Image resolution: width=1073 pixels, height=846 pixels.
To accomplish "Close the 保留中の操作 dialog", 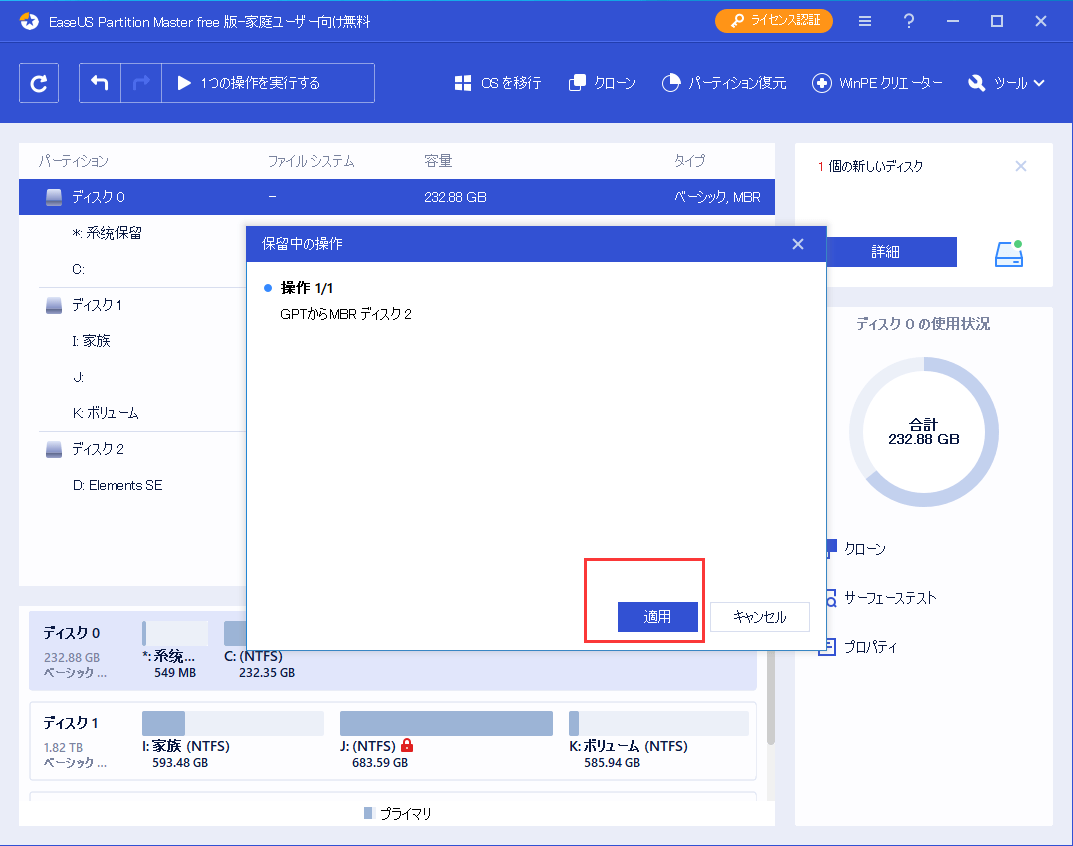I will tap(798, 244).
